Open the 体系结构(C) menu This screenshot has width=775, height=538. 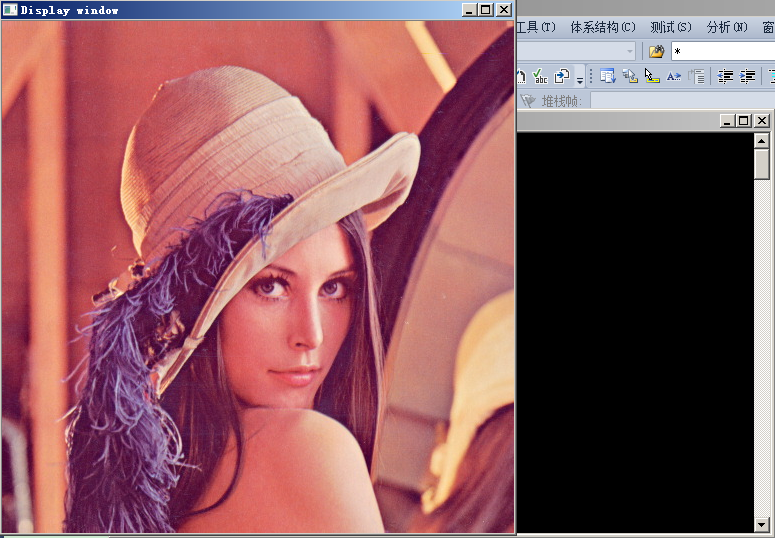pos(603,27)
